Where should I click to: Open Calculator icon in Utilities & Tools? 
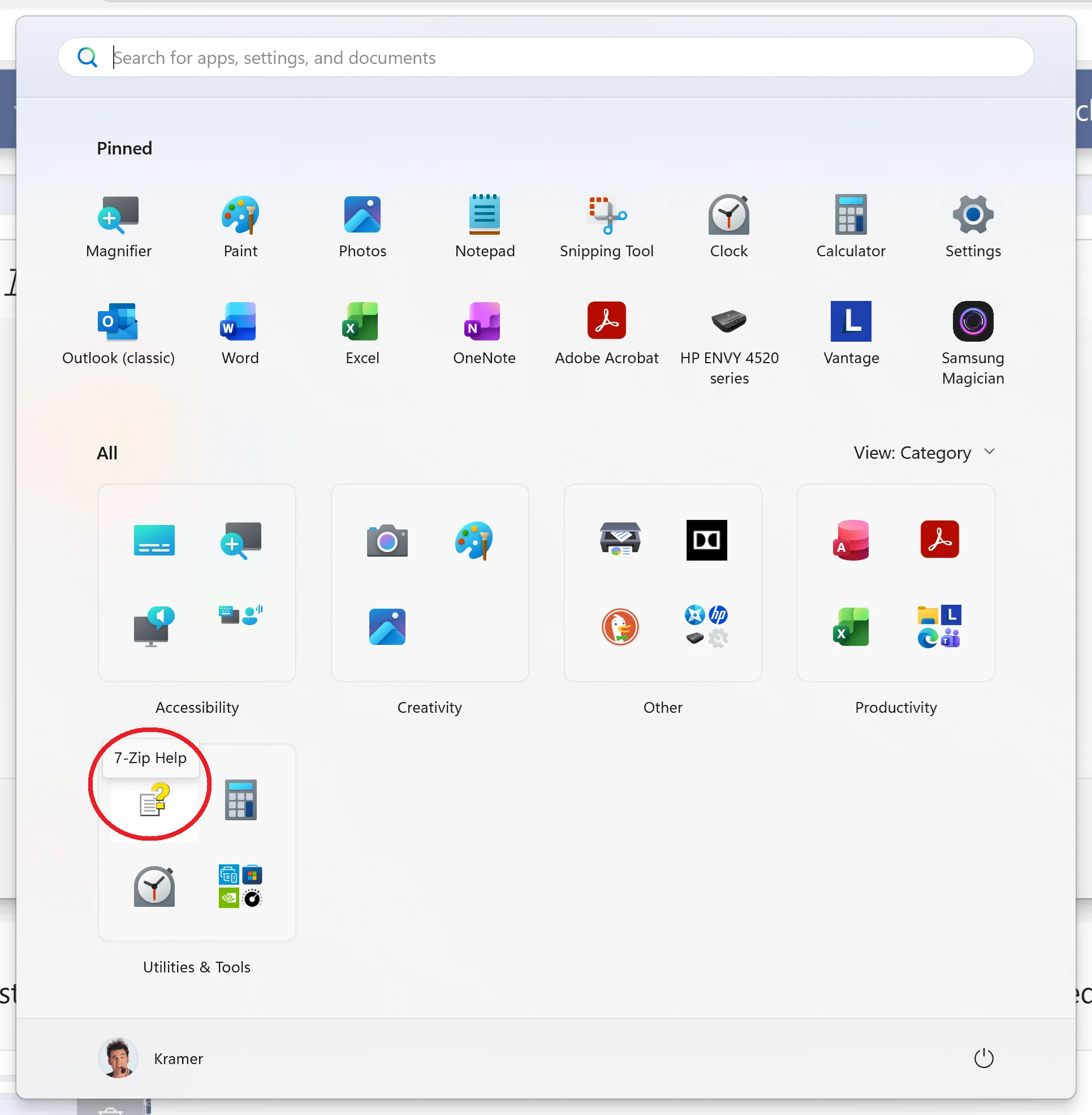(241, 800)
